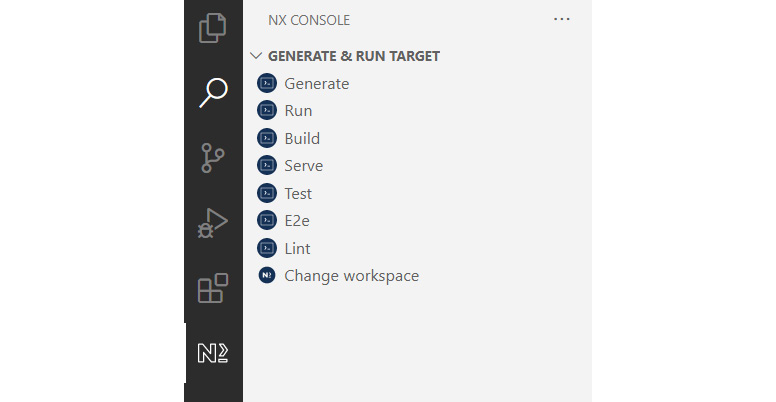Image resolution: width=776 pixels, height=402 pixels.
Task: Click the NX CONSOLE panel title
Action: 309,20
